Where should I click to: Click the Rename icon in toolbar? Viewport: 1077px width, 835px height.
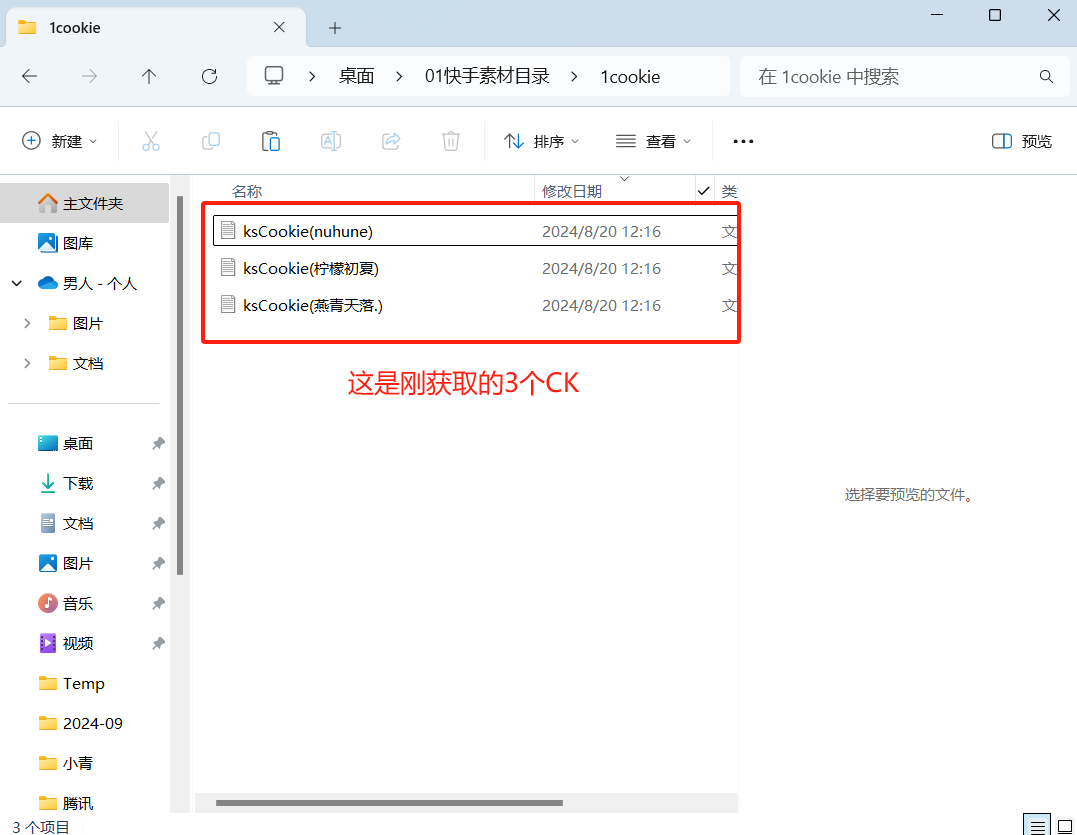[x=331, y=141]
